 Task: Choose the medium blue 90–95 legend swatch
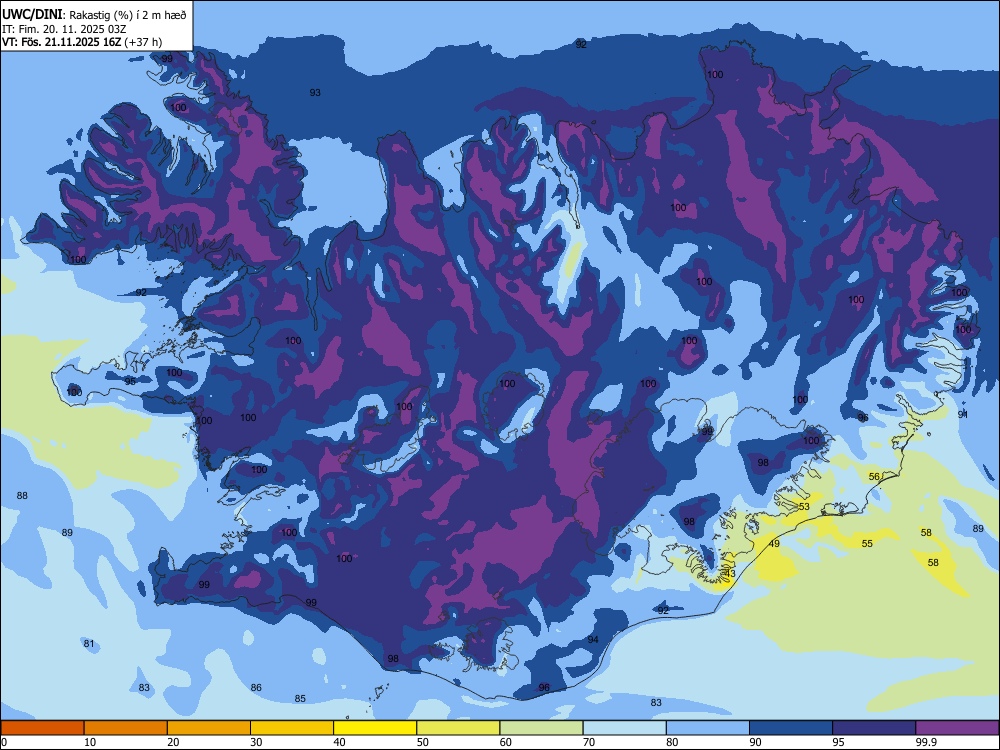tap(791, 728)
